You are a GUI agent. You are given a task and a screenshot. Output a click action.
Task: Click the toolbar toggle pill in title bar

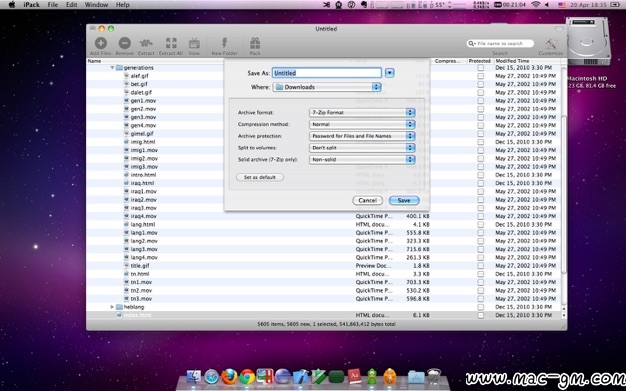pyautogui.click(x=559, y=29)
